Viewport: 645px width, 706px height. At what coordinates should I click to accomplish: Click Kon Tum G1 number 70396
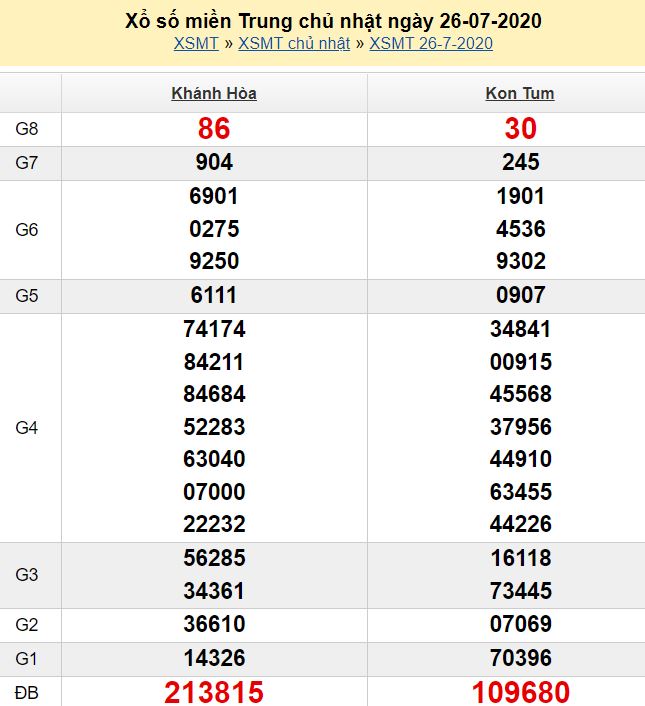(520, 658)
